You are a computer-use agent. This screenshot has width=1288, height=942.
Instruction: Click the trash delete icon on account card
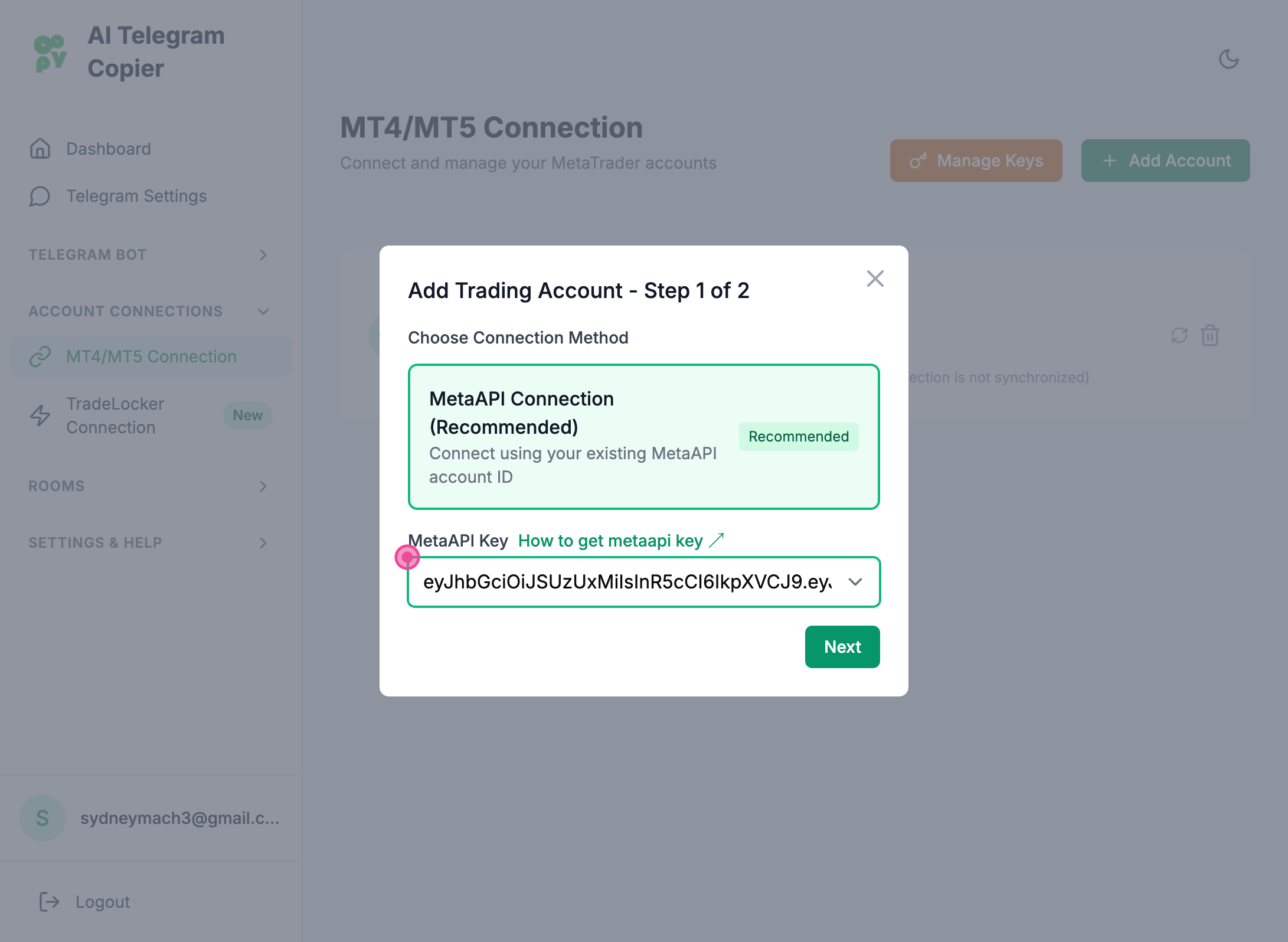click(1209, 335)
